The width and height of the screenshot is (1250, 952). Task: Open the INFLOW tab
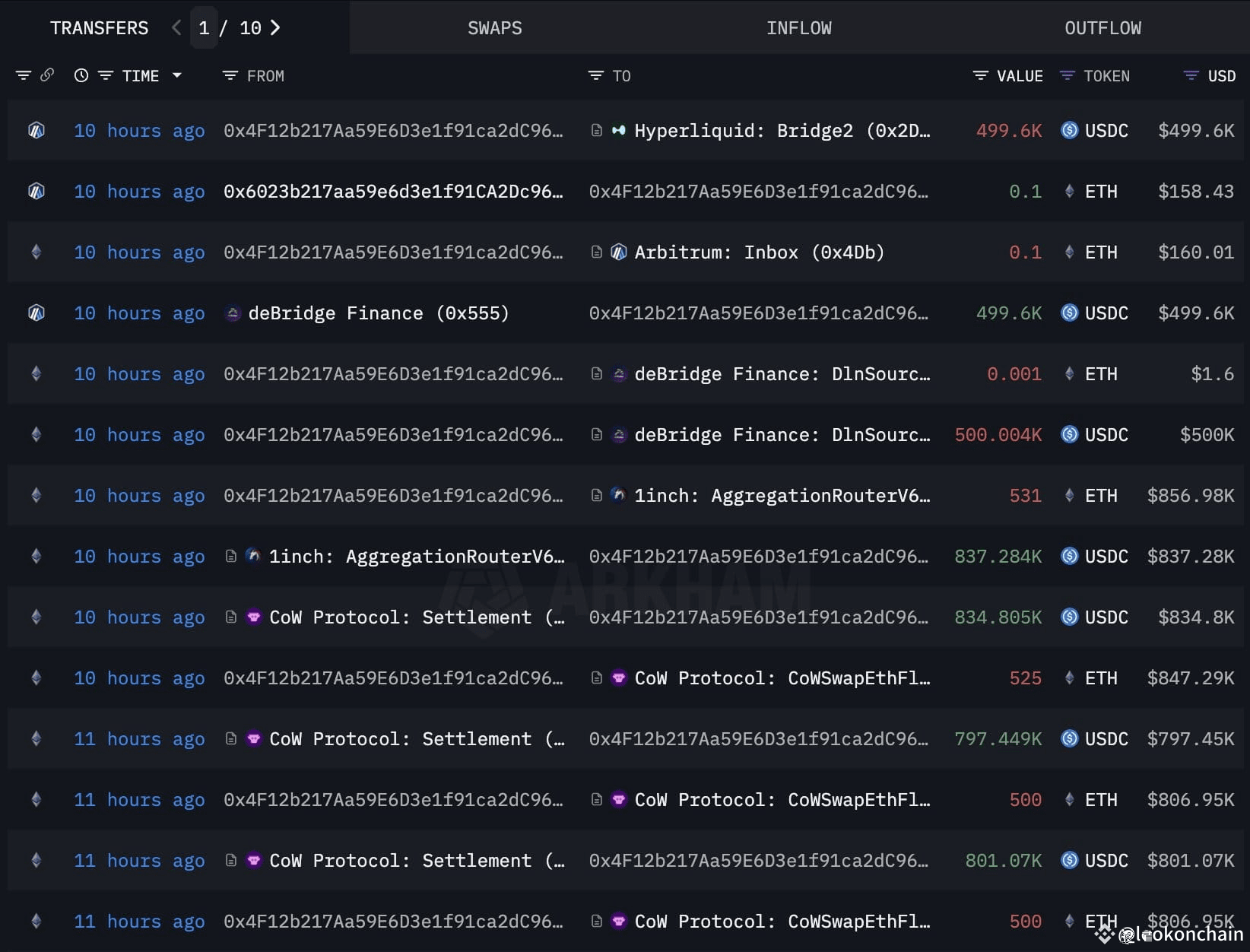pos(798,28)
